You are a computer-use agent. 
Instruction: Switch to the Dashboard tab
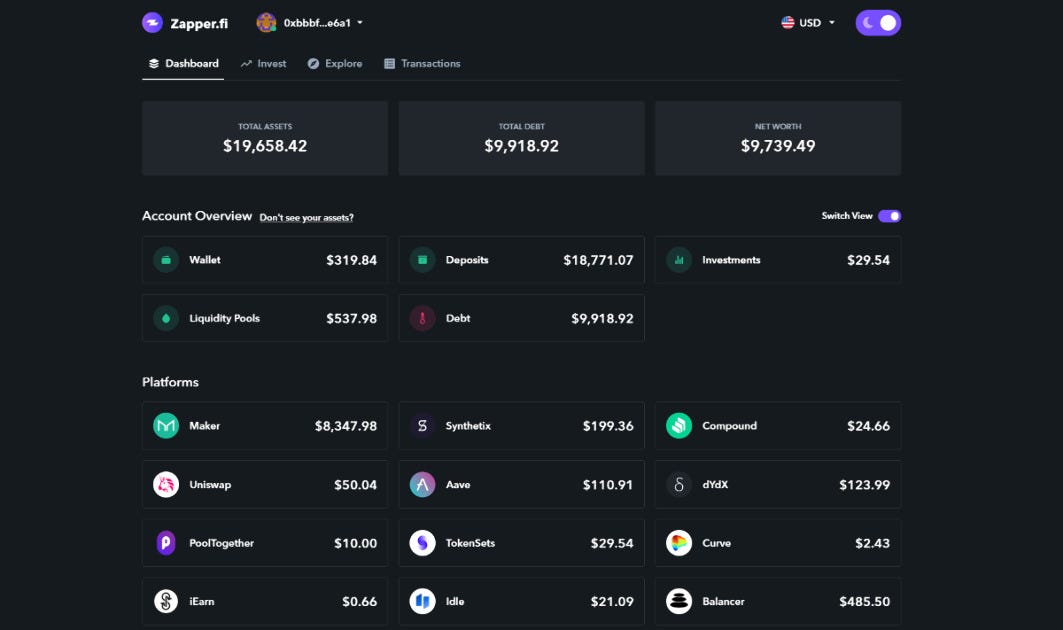[183, 63]
